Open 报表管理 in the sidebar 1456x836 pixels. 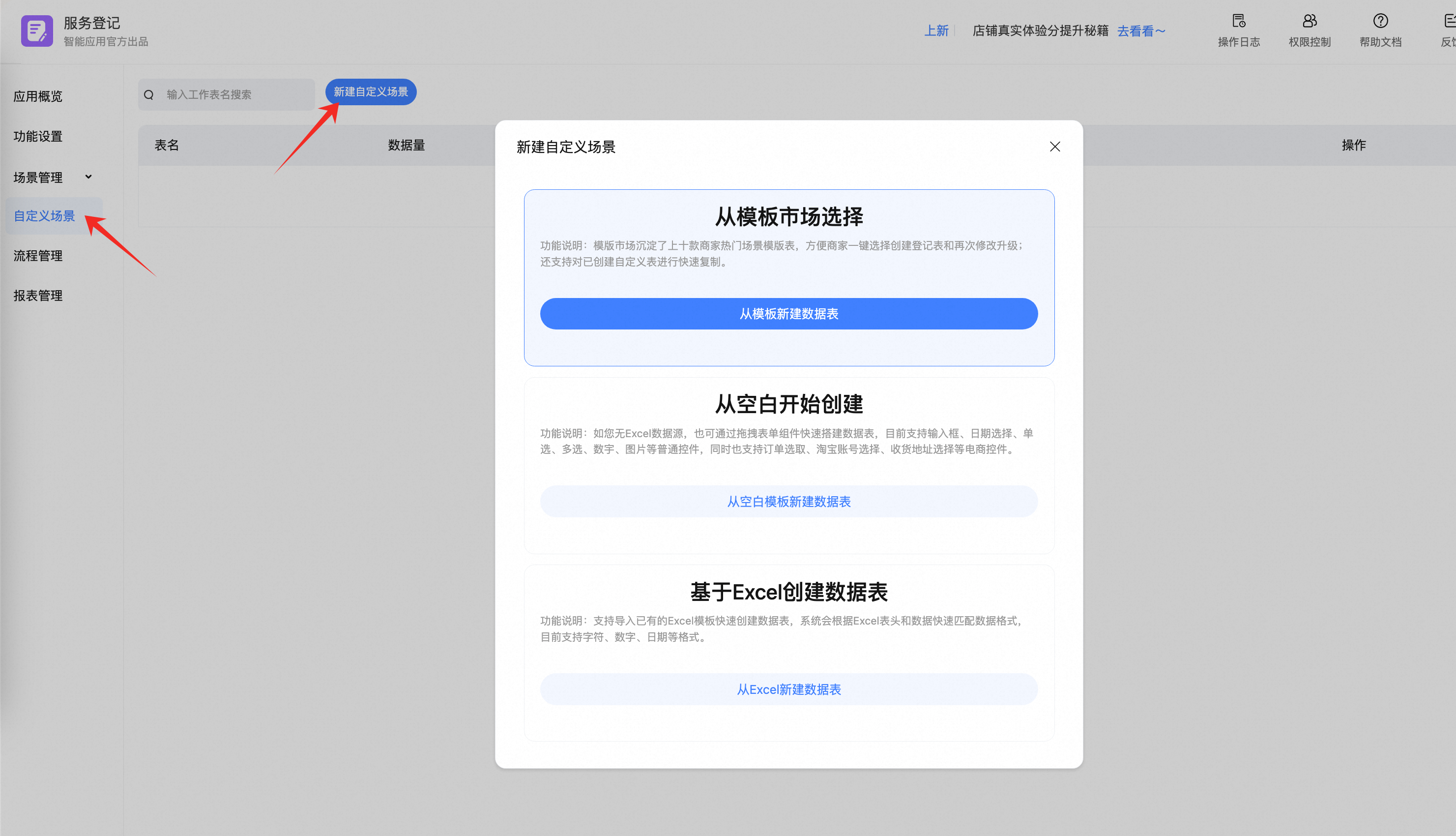click(x=38, y=296)
